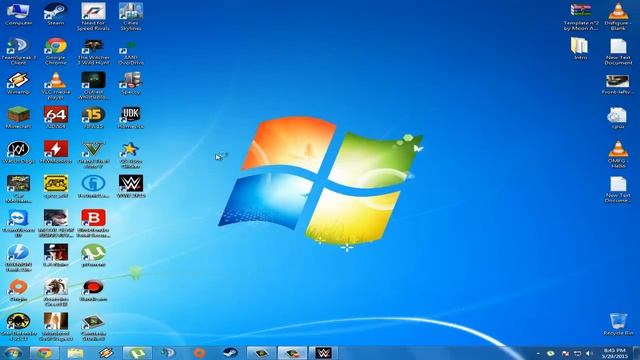Select the Outlast Whistleblower desktop shortcut

93,85
